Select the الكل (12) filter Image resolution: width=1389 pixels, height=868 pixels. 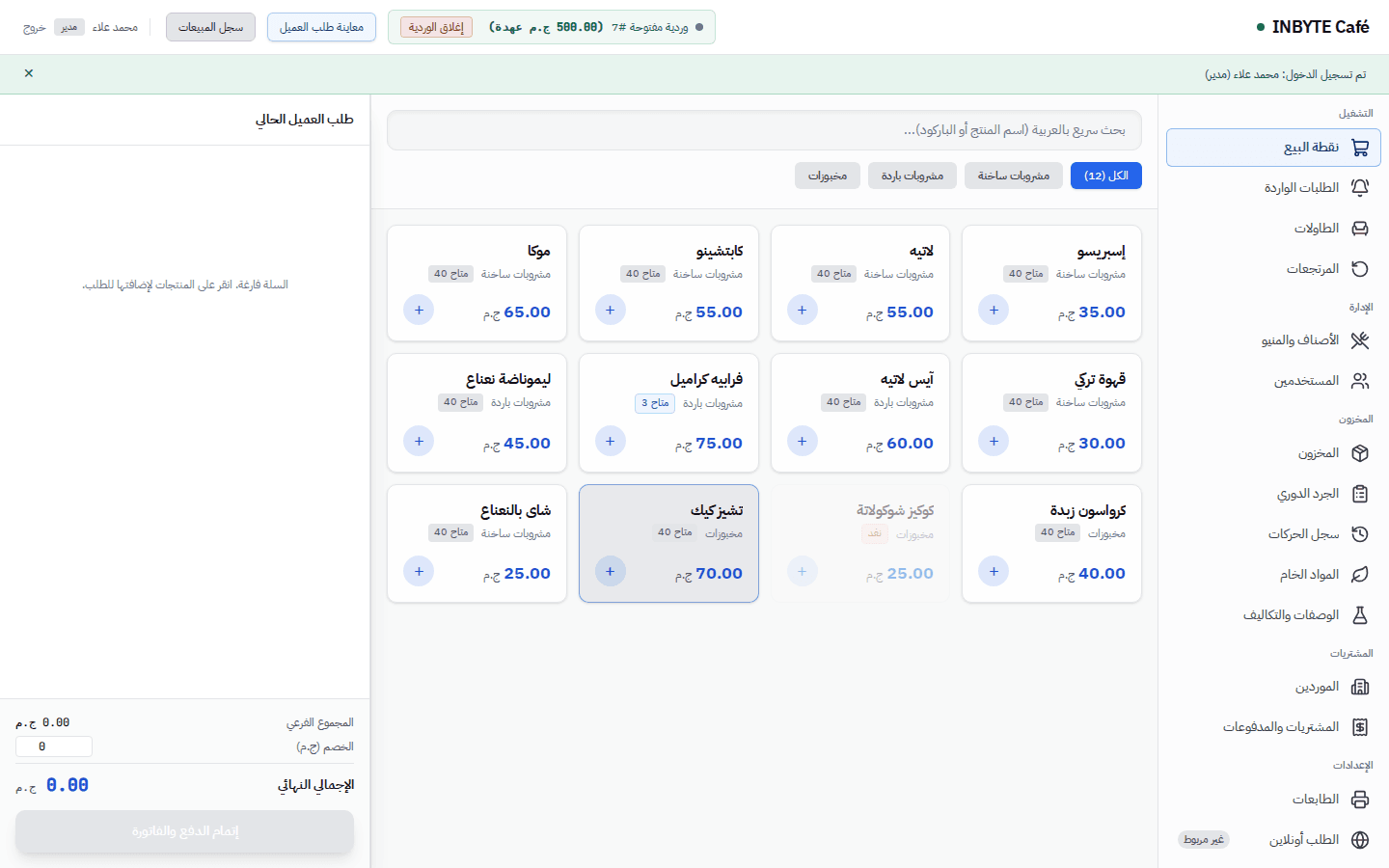1106,176
